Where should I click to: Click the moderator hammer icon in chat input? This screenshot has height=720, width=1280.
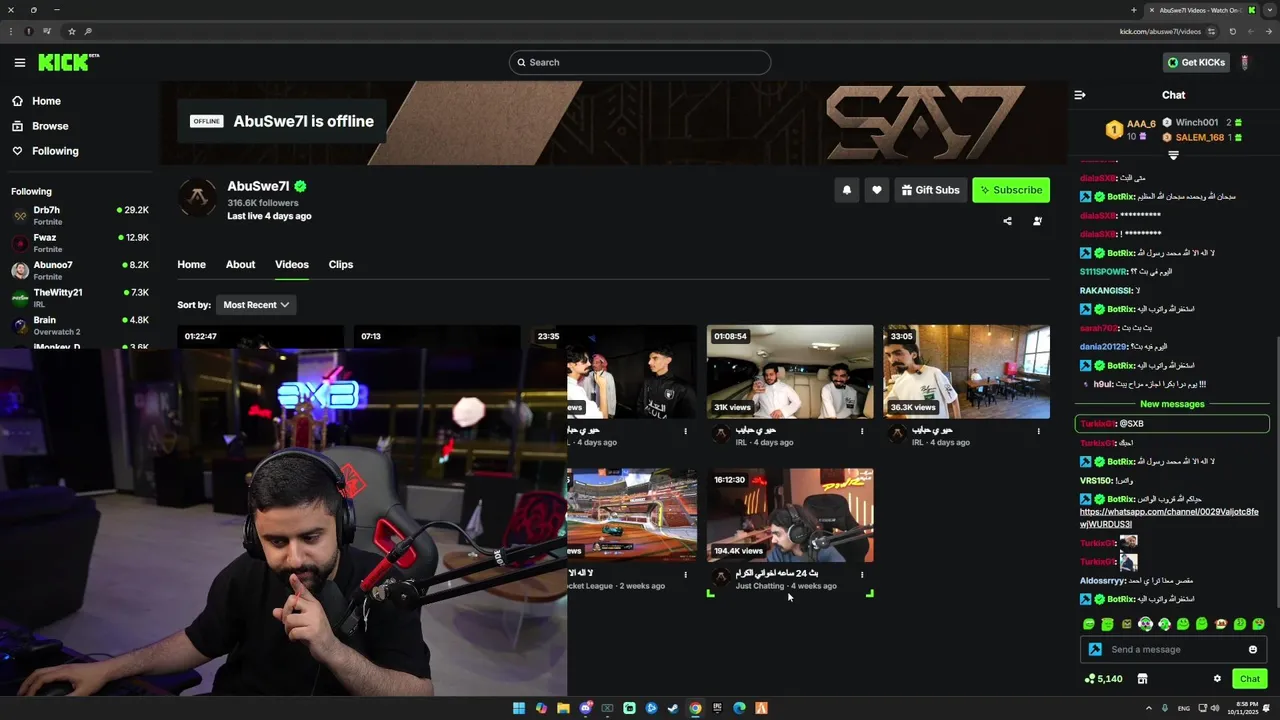[x=1095, y=650]
